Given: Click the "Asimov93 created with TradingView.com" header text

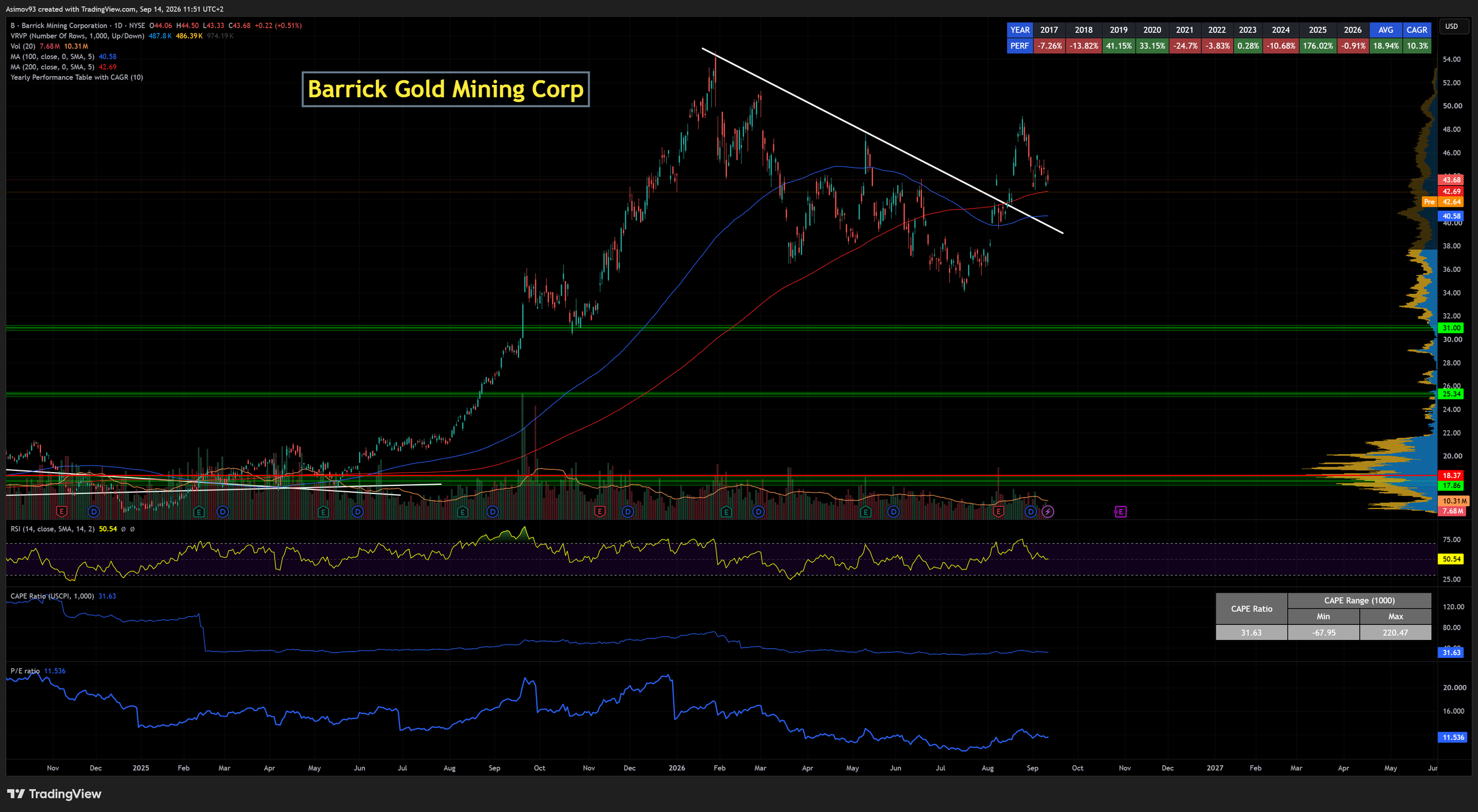Looking at the screenshot, I should [71, 9].
